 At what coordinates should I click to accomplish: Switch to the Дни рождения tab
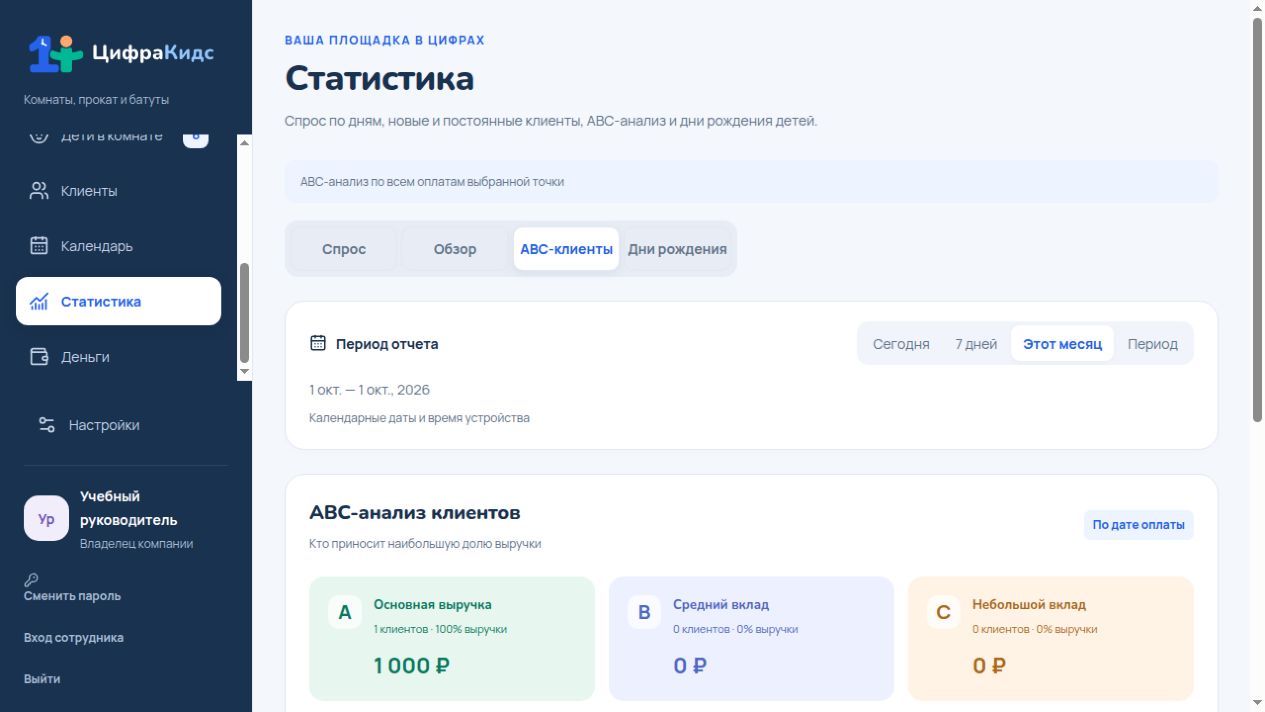pos(677,249)
